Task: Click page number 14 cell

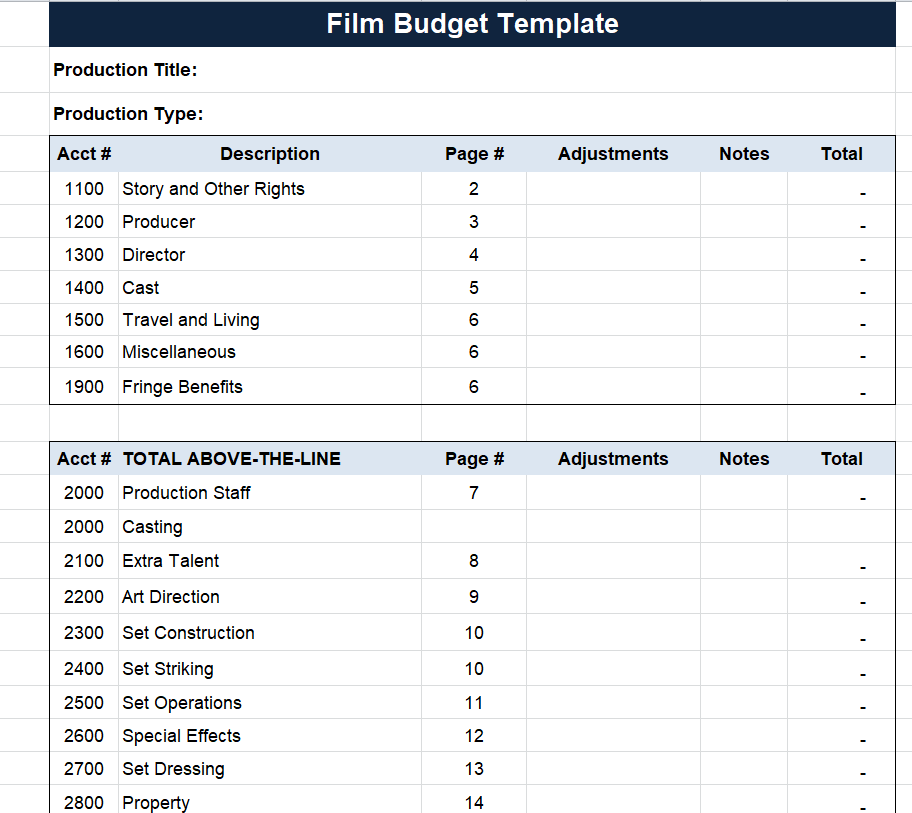Action: (474, 802)
